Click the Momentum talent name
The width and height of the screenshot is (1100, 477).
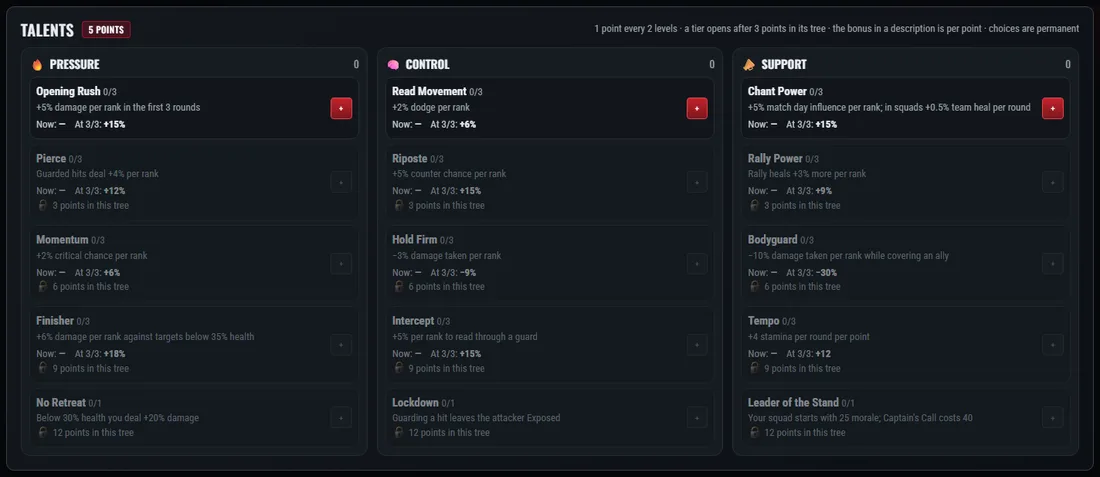(62, 240)
